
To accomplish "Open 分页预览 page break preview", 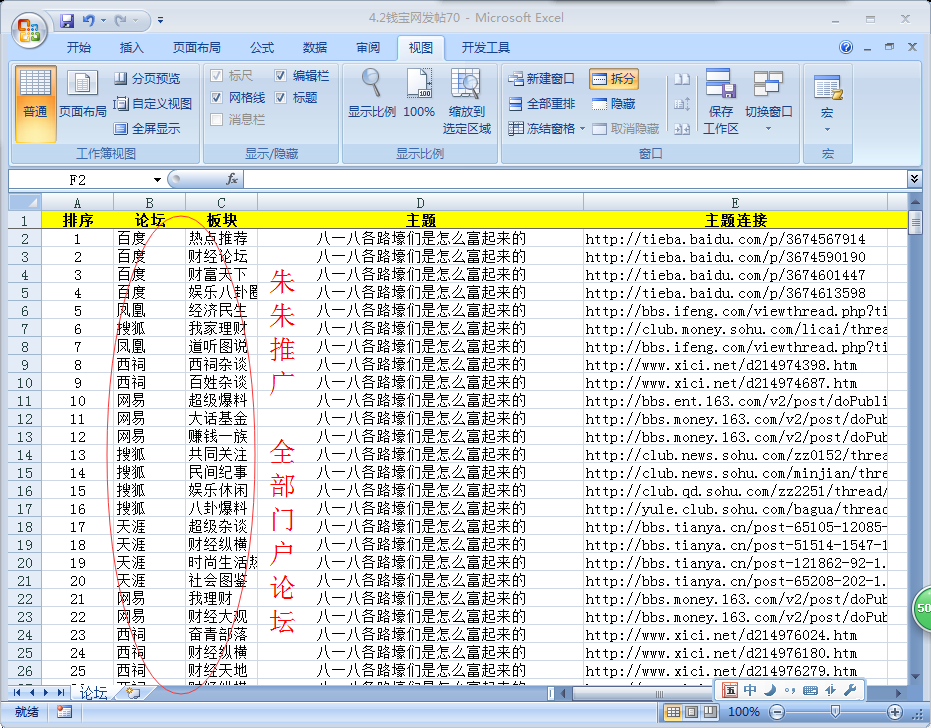I will [147, 78].
